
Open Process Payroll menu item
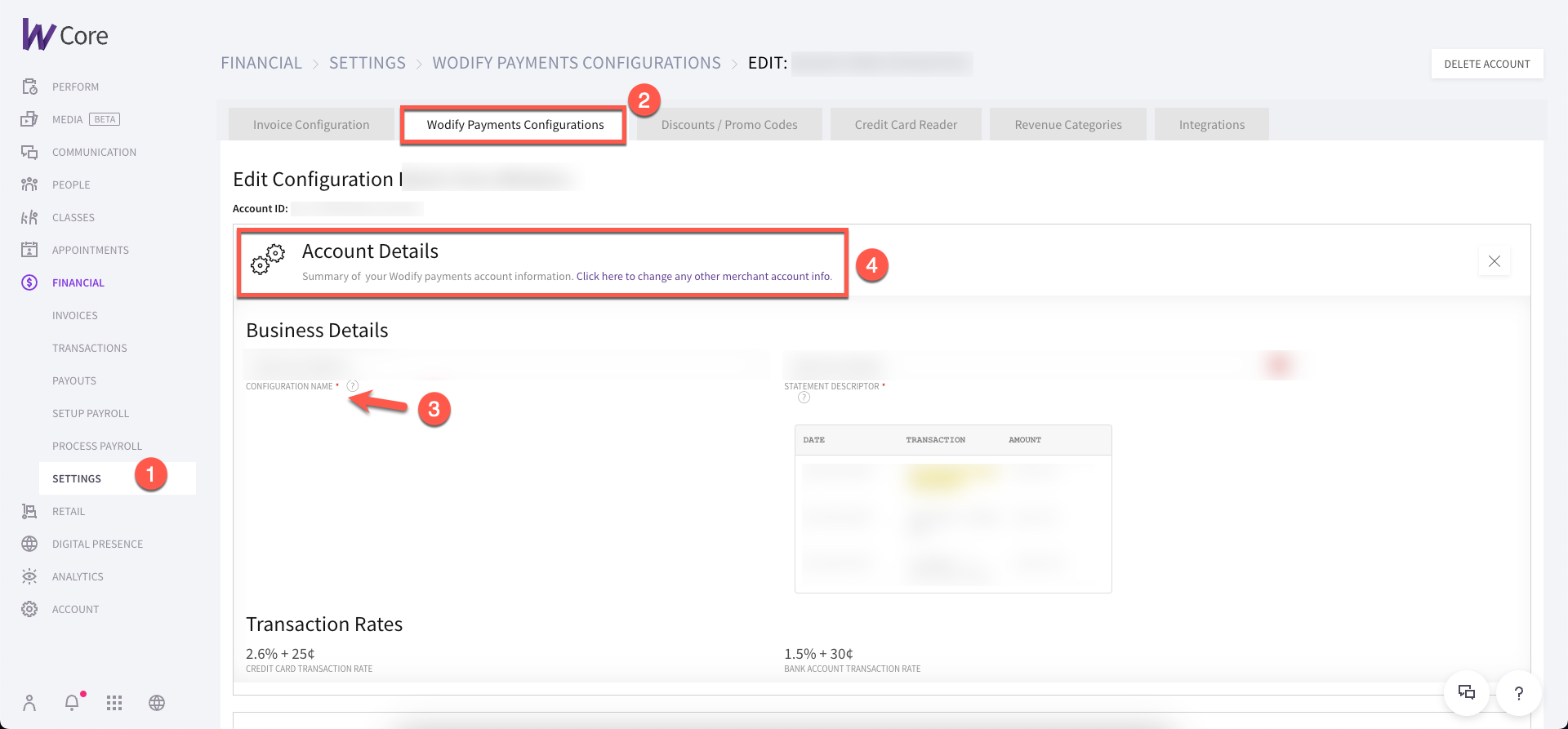[97, 446]
